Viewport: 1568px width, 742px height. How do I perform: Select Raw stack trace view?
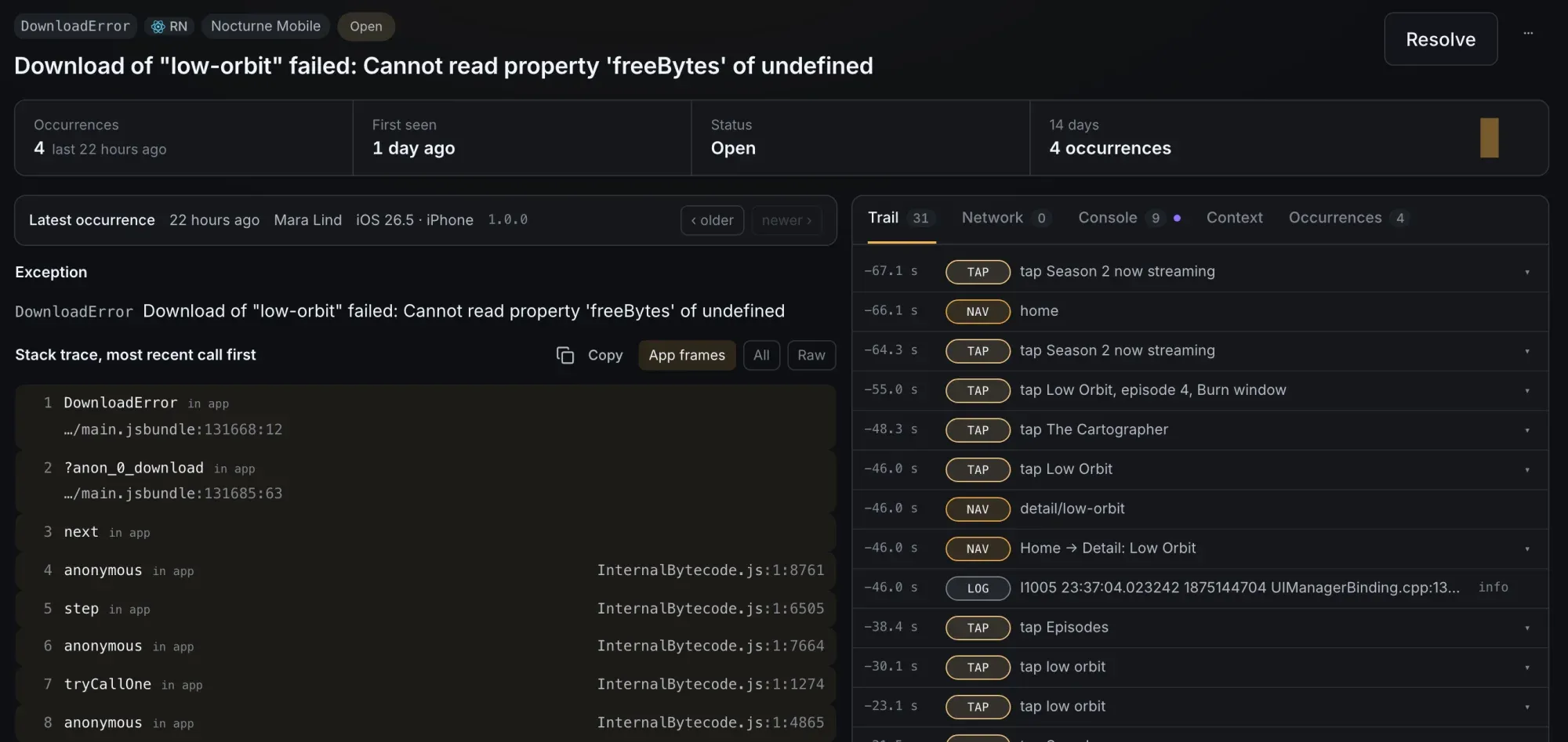pos(811,356)
